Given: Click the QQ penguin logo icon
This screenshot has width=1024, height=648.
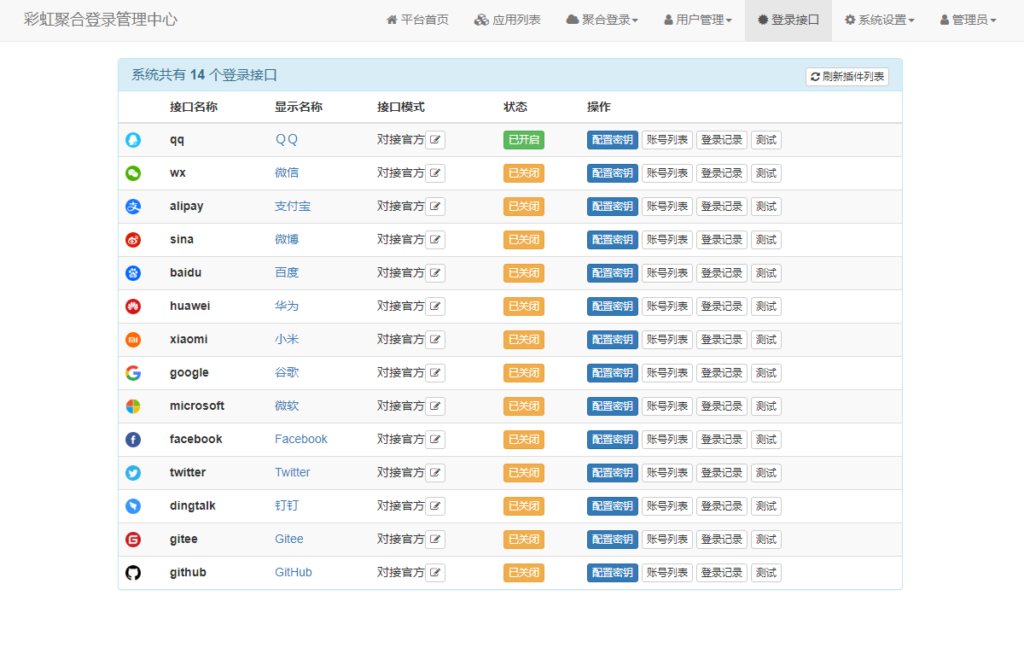Looking at the screenshot, I should tap(133, 140).
